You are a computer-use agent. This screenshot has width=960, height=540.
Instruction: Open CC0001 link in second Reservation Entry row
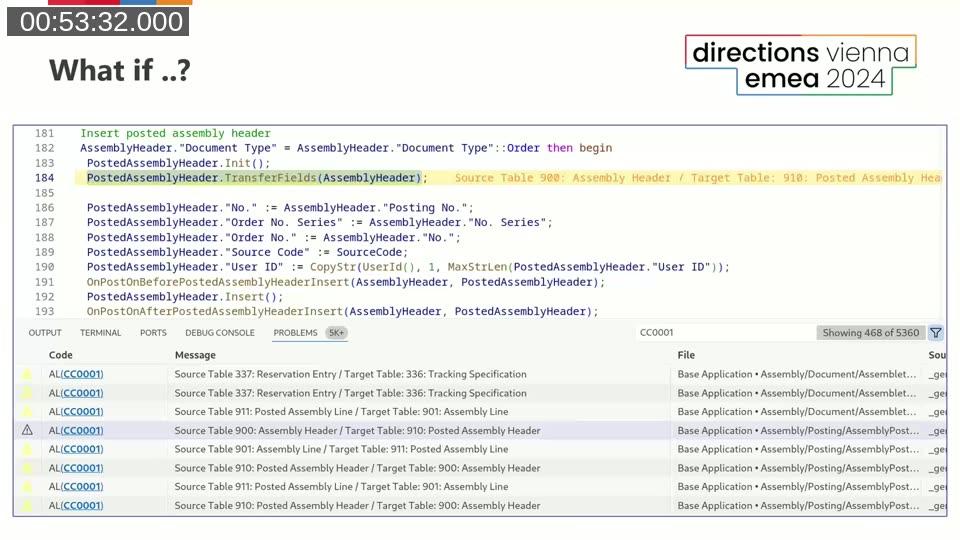pyautogui.click(x=82, y=393)
